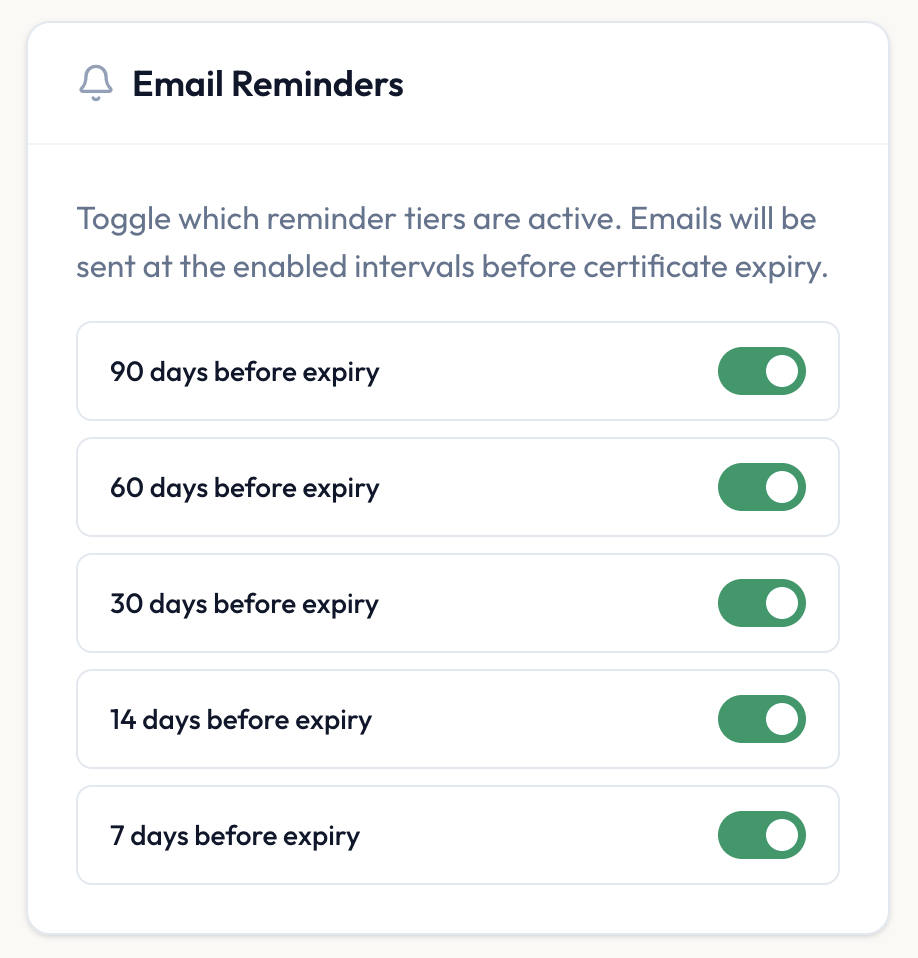Viewport: 918px width, 958px height.
Task: Select the '14 days before expiry' label
Action: (241, 720)
